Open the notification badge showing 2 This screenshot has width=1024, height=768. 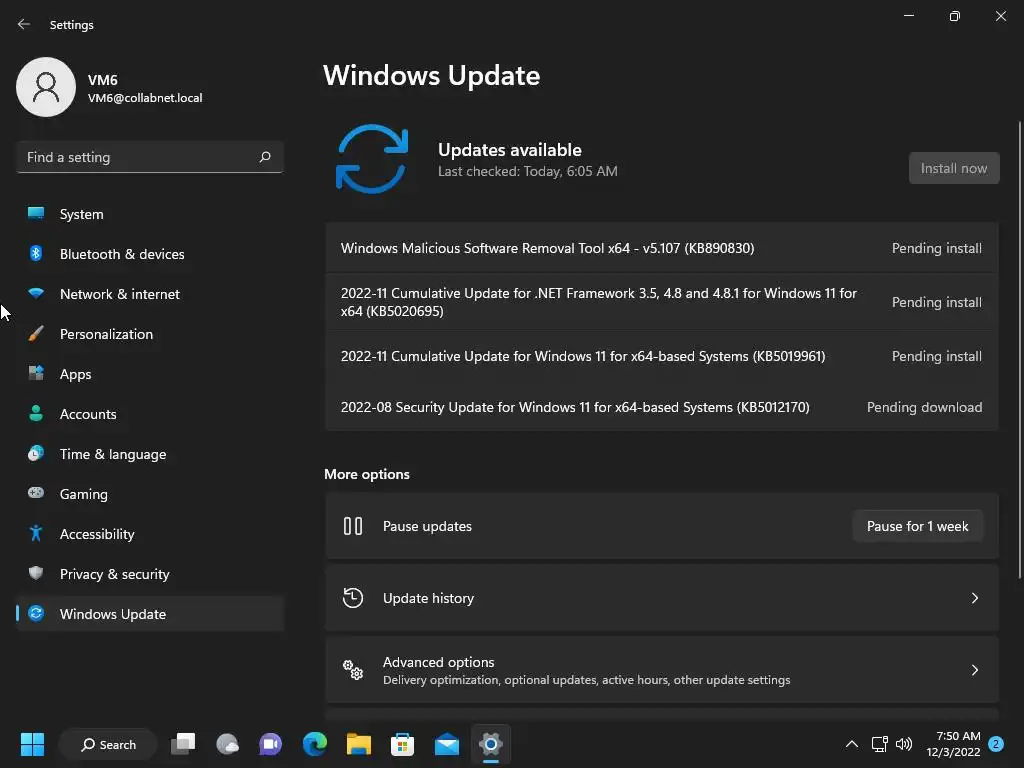[996, 744]
